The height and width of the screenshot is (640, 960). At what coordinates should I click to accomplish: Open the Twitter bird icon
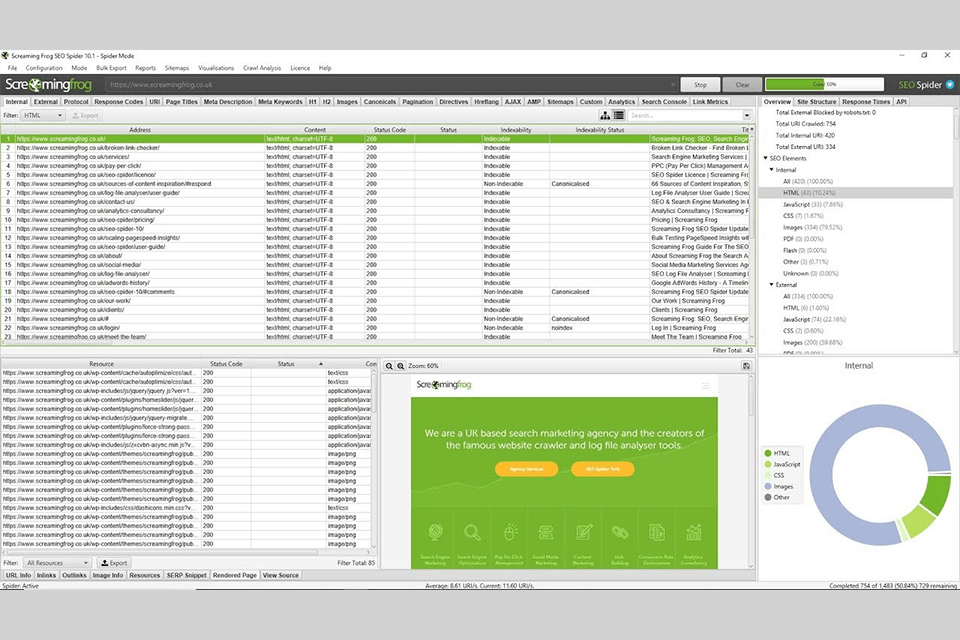(x=950, y=85)
